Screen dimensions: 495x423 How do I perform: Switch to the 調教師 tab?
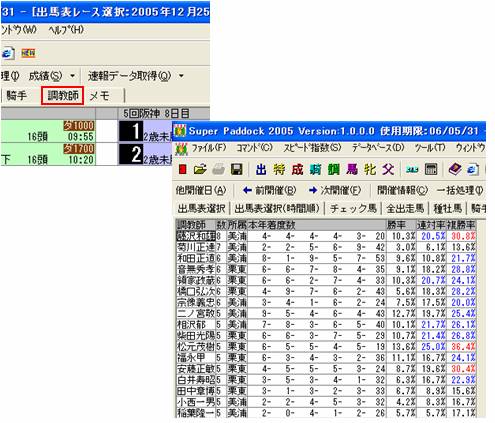62,96
